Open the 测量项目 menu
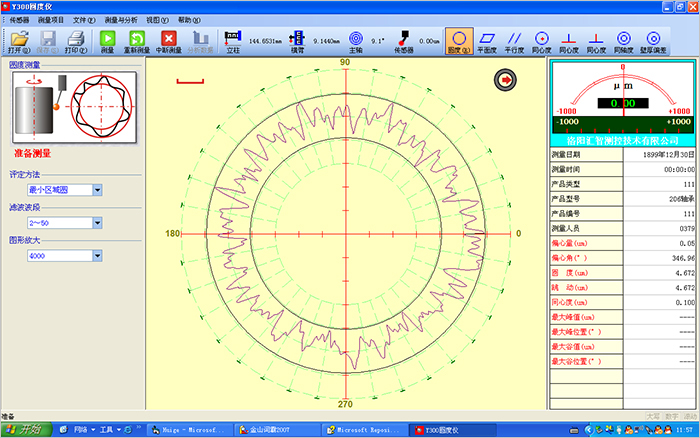This screenshot has height=438, width=700. [52, 19]
